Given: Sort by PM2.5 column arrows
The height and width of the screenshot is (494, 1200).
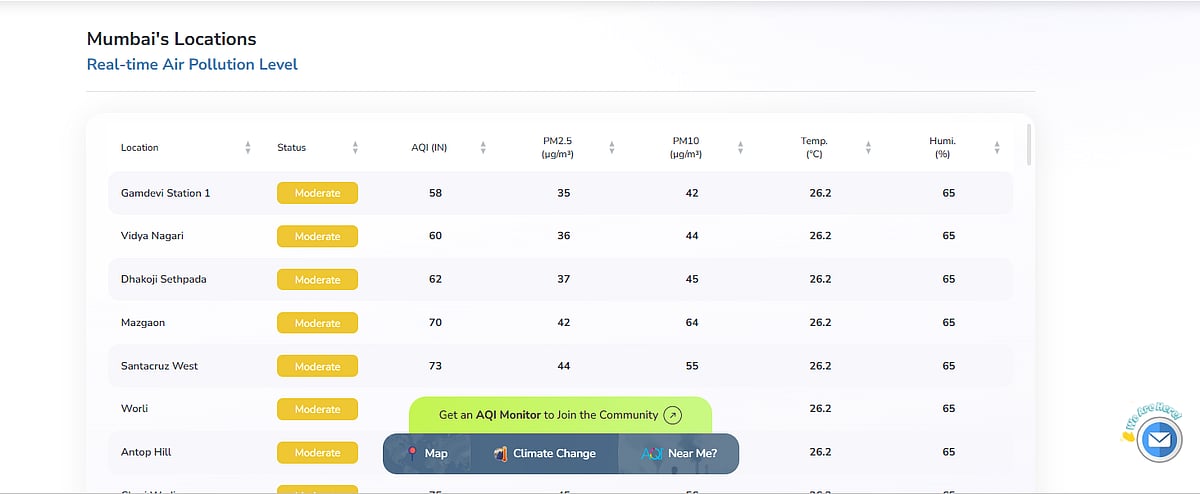Looking at the screenshot, I should 611,148.
